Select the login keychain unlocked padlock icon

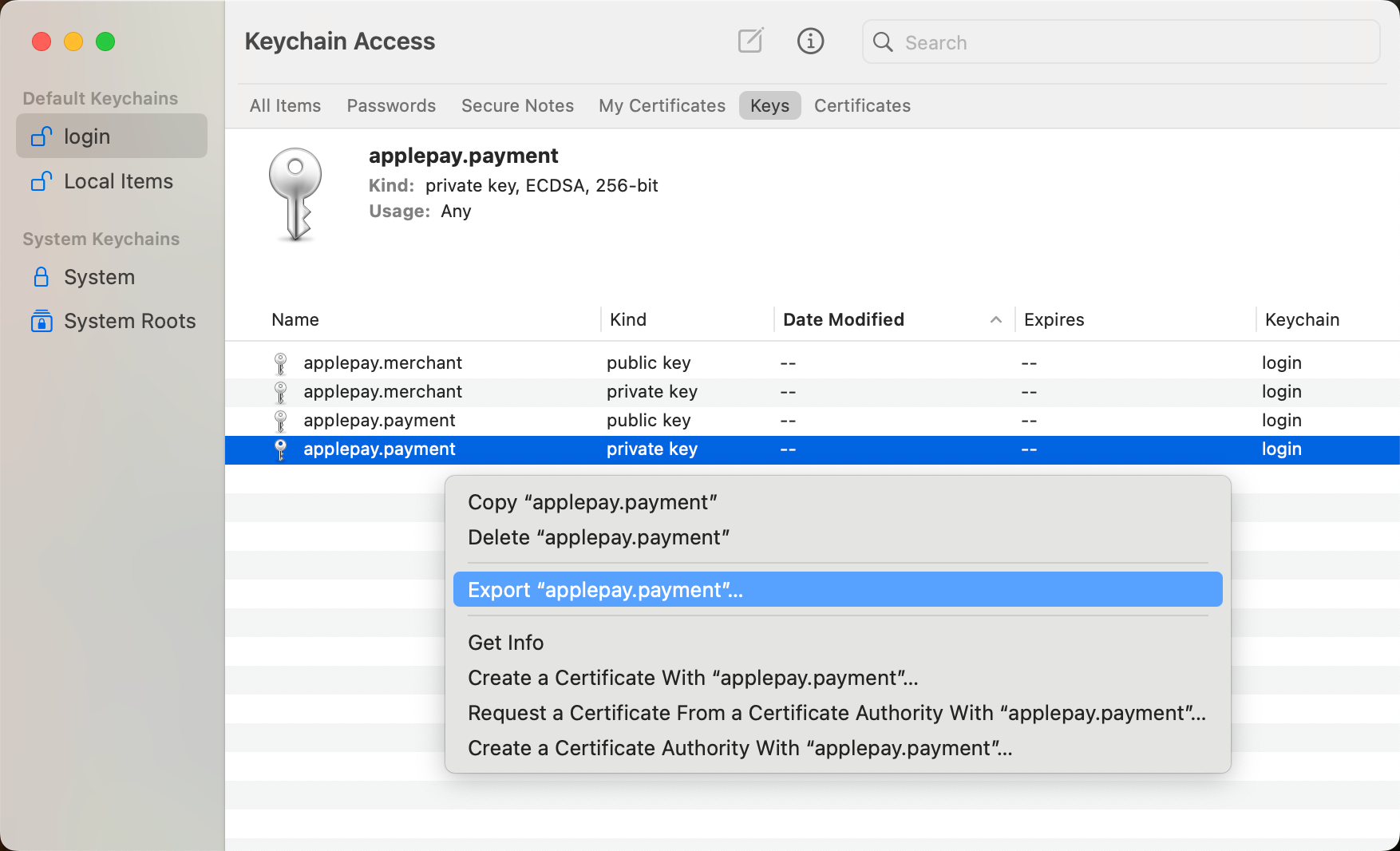click(x=42, y=137)
